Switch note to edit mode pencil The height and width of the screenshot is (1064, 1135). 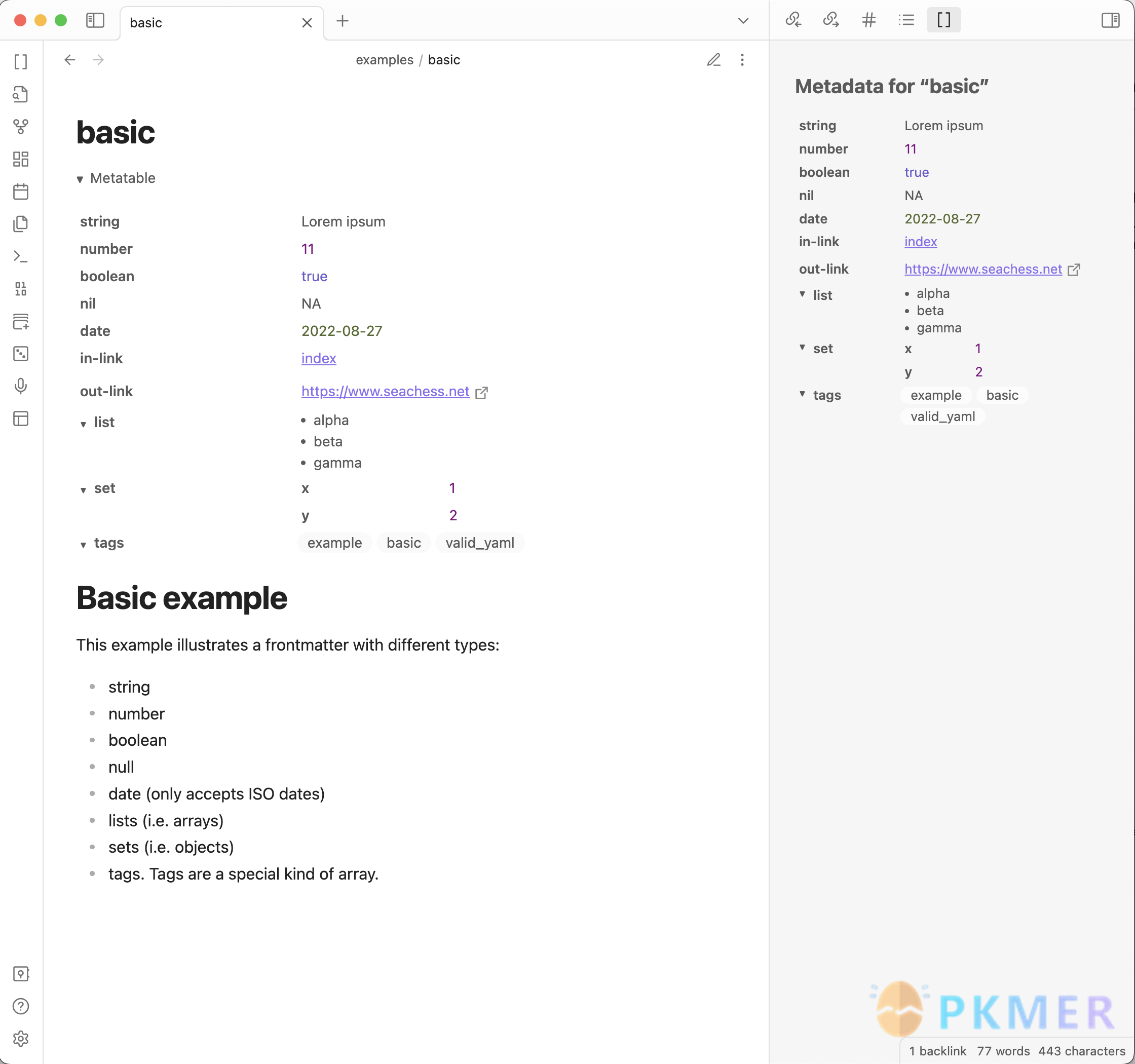tap(713, 60)
